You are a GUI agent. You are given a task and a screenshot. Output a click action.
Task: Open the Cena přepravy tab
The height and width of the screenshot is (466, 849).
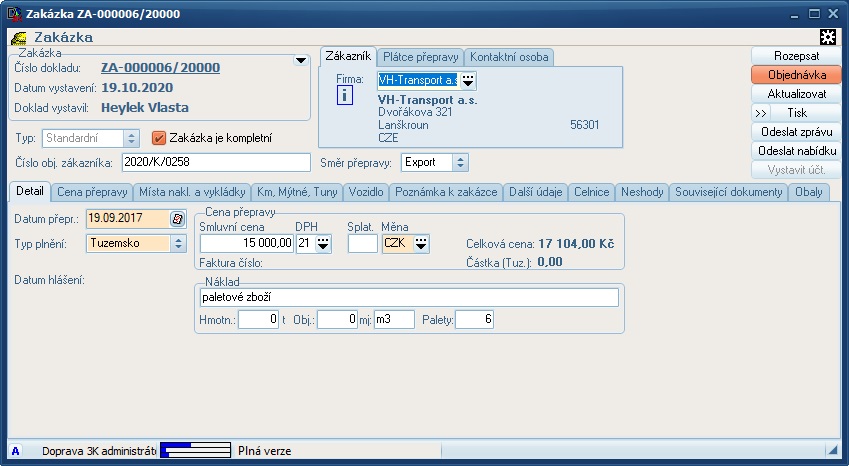pyautogui.click(x=92, y=192)
